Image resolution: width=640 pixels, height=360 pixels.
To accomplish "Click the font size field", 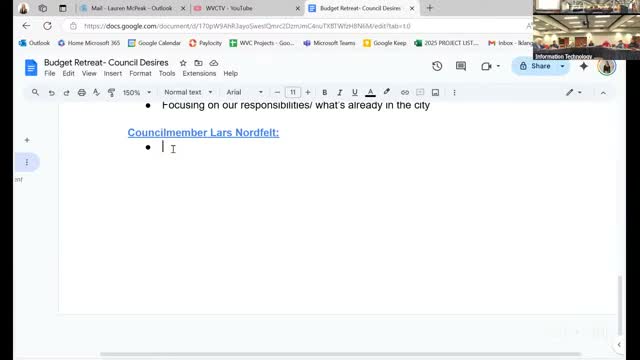I will (293, 93).
